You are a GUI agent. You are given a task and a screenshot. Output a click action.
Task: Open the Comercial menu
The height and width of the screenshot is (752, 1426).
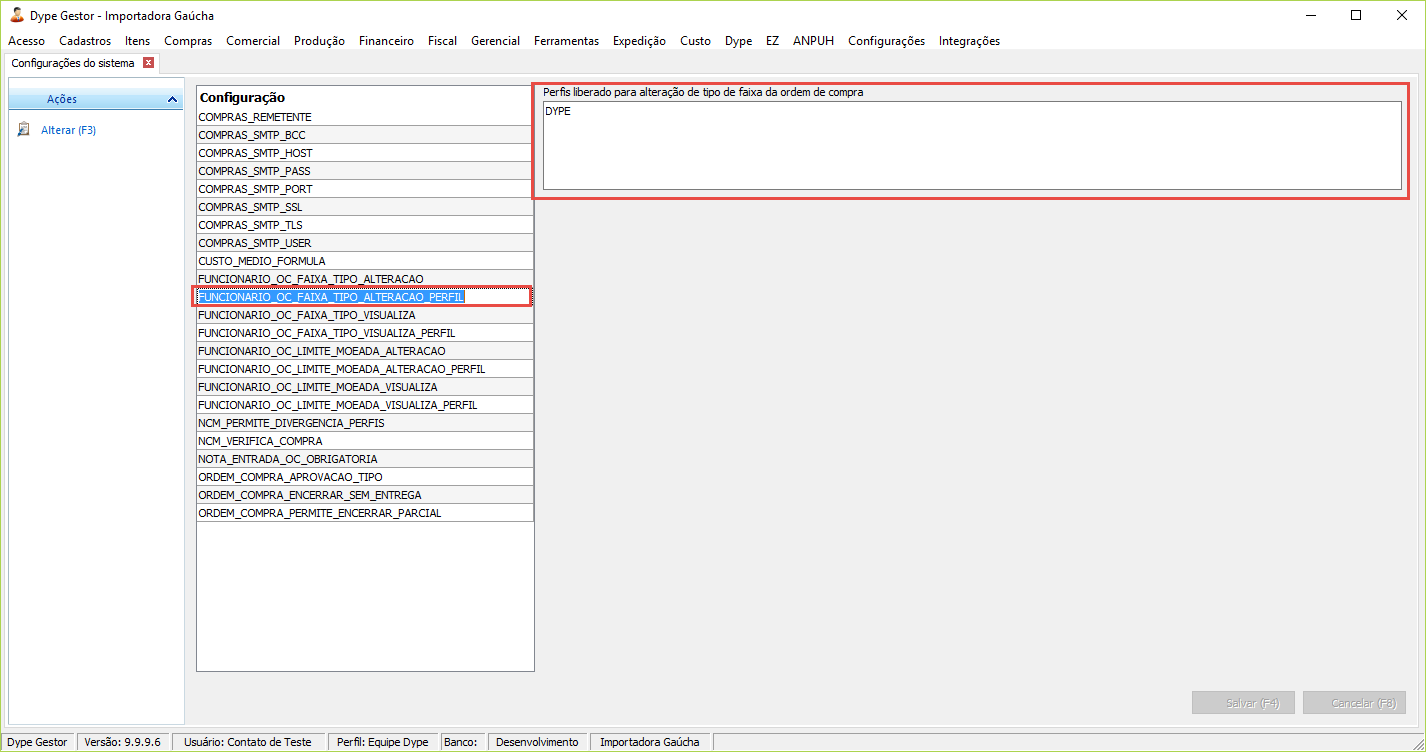253,41
